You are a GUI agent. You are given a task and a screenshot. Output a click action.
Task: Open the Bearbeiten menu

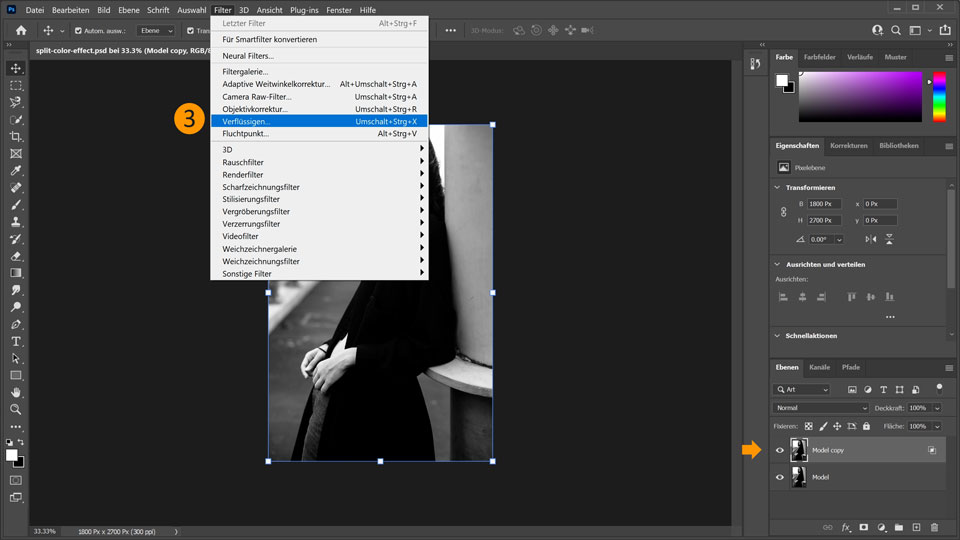click(70, 10)
